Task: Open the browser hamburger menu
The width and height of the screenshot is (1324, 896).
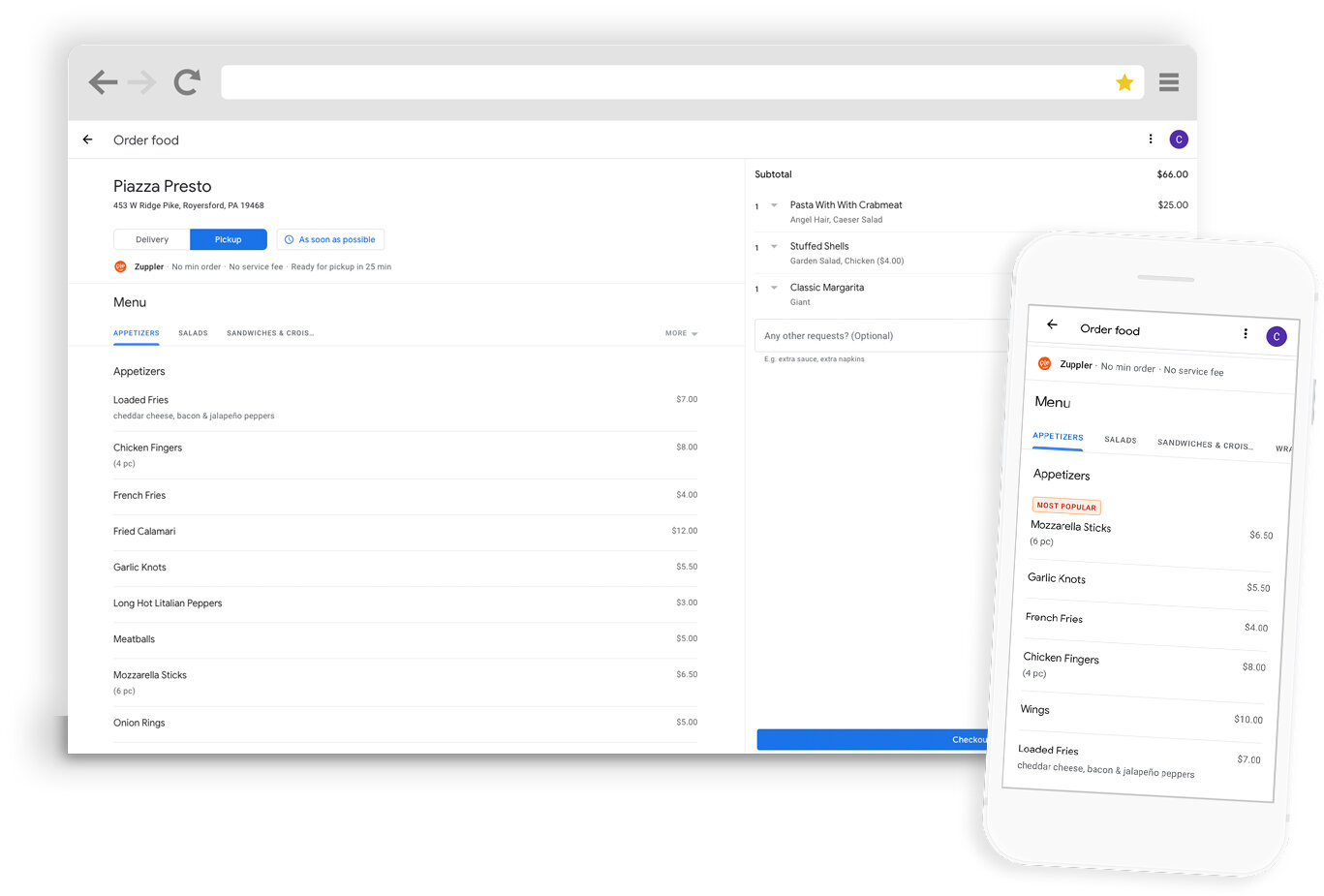Action: pos(1168,82)
